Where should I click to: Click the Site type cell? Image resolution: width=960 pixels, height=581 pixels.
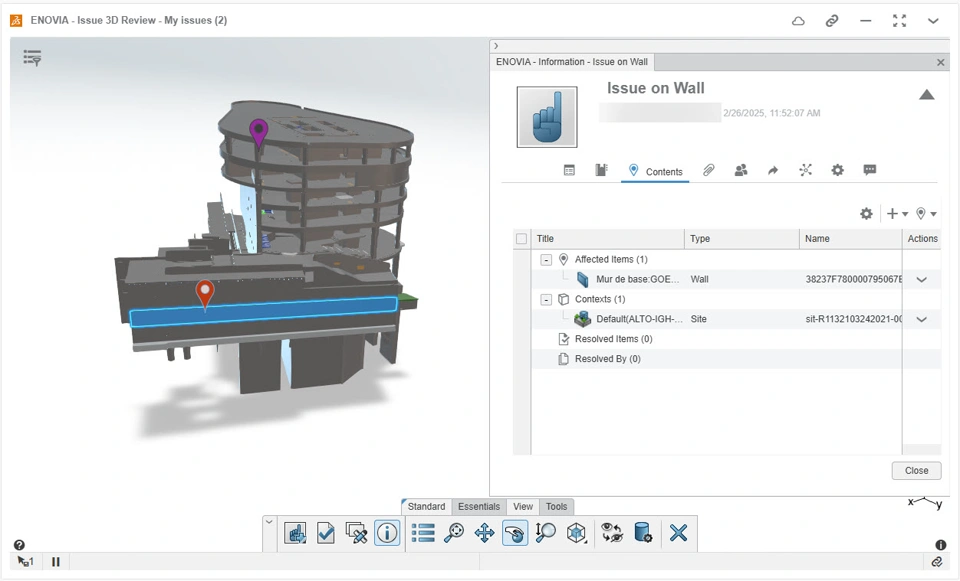[x=698, y=319]
